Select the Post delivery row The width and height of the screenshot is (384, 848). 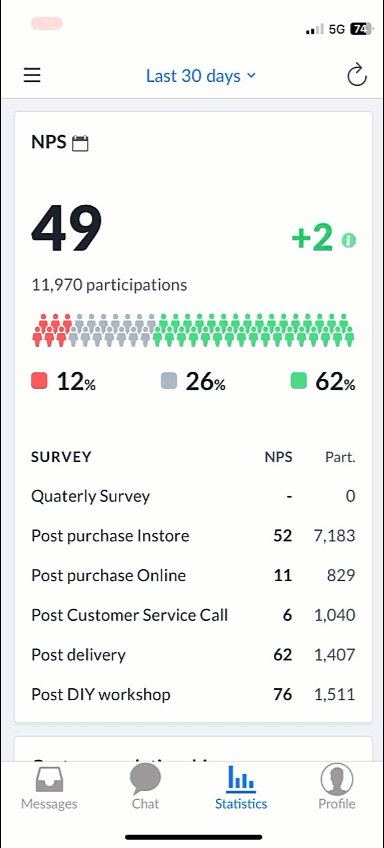click(193, 654)
